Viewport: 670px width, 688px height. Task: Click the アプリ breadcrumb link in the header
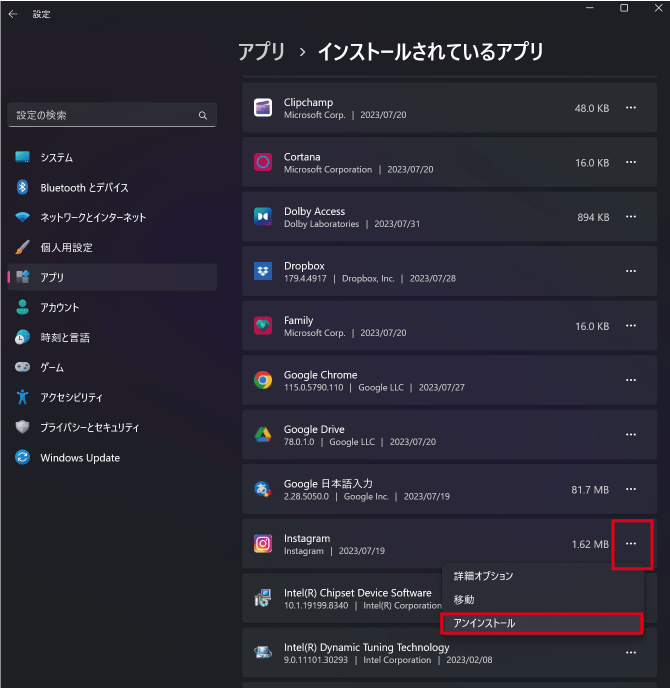point(262,52)
